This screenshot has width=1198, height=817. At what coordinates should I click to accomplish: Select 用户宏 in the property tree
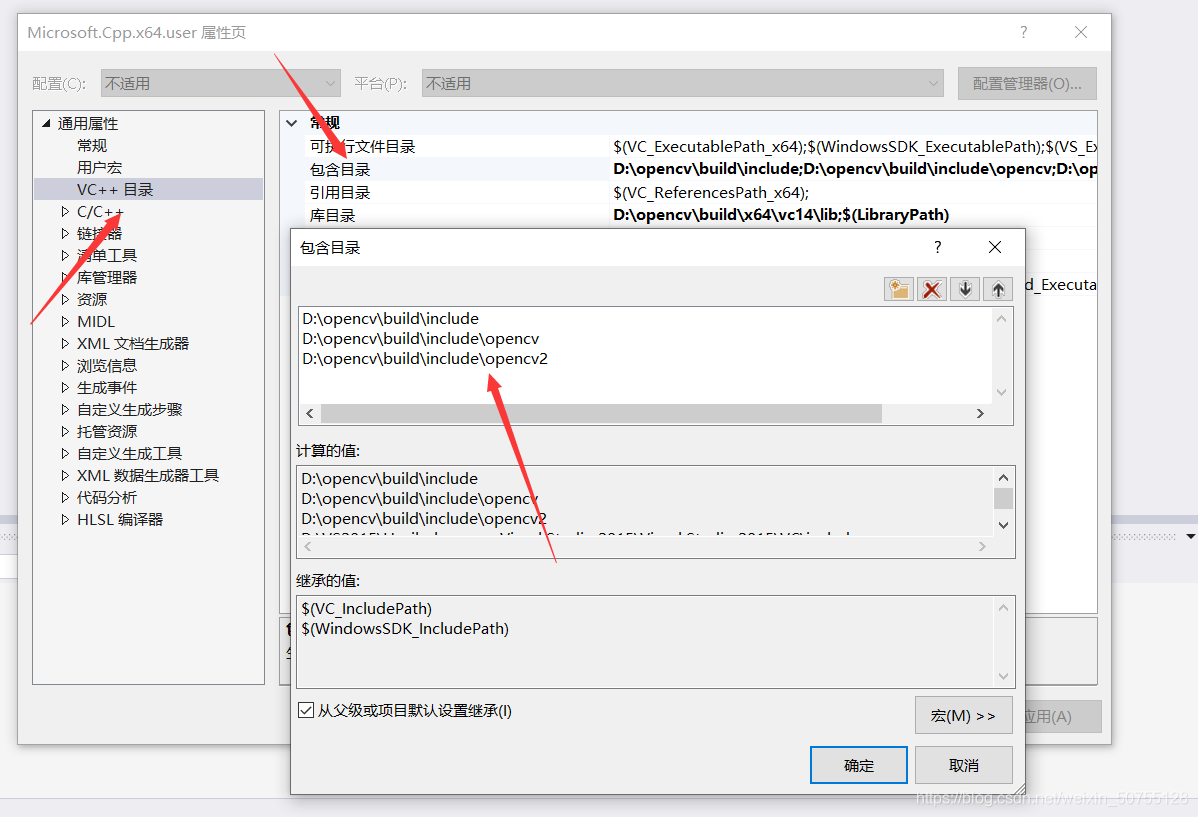pyautogui.click(x=99, y=167)
